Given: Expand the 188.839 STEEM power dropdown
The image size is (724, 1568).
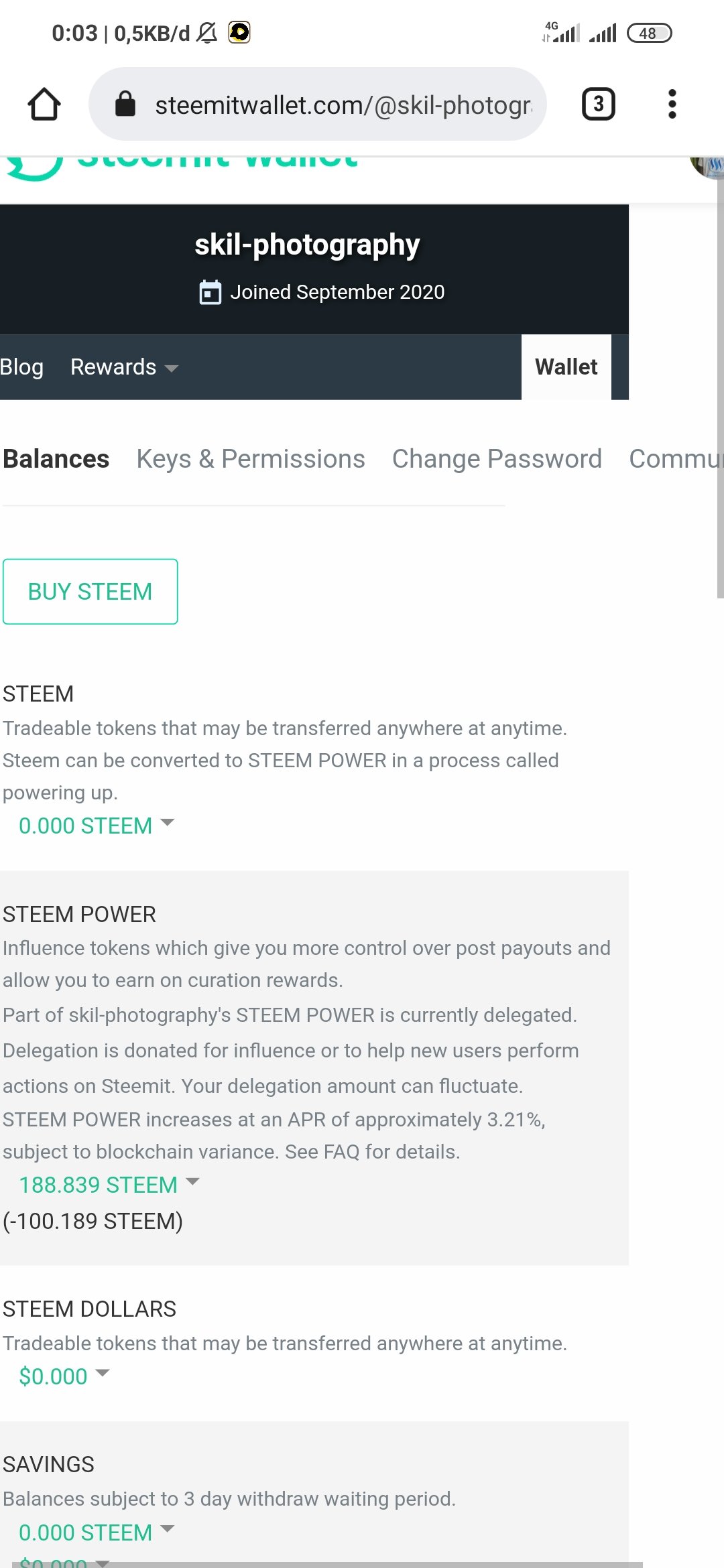Looking at the screenshot, I should pos(109,1185).
